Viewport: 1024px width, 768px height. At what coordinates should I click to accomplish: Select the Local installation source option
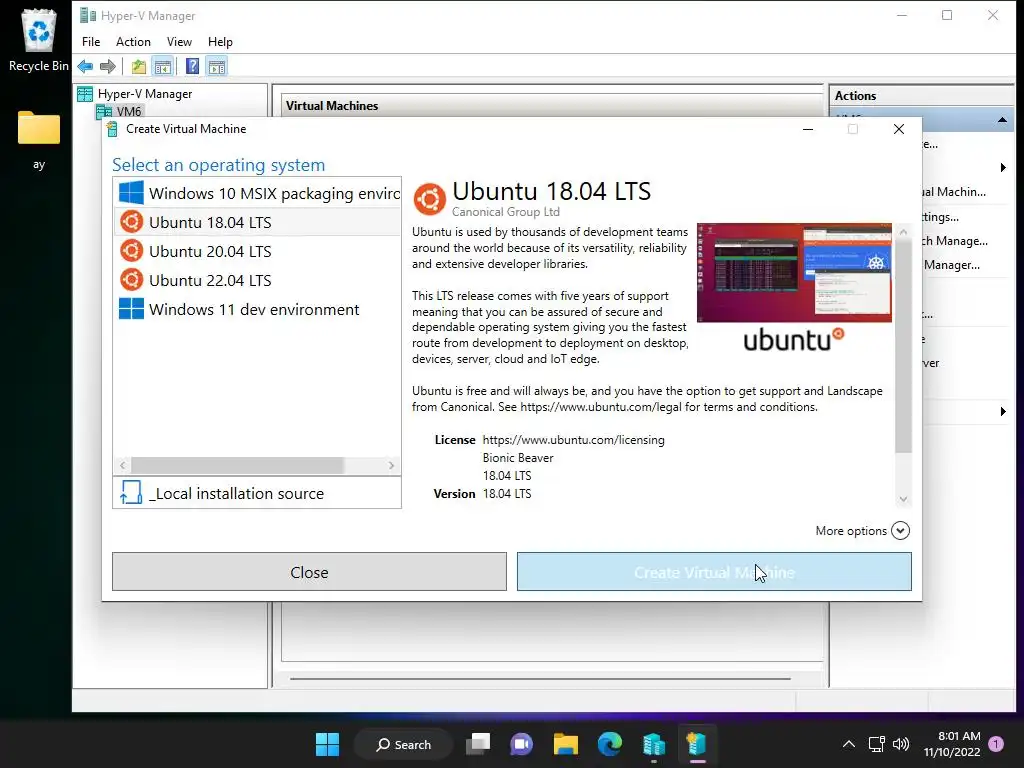tap(257, 493)
